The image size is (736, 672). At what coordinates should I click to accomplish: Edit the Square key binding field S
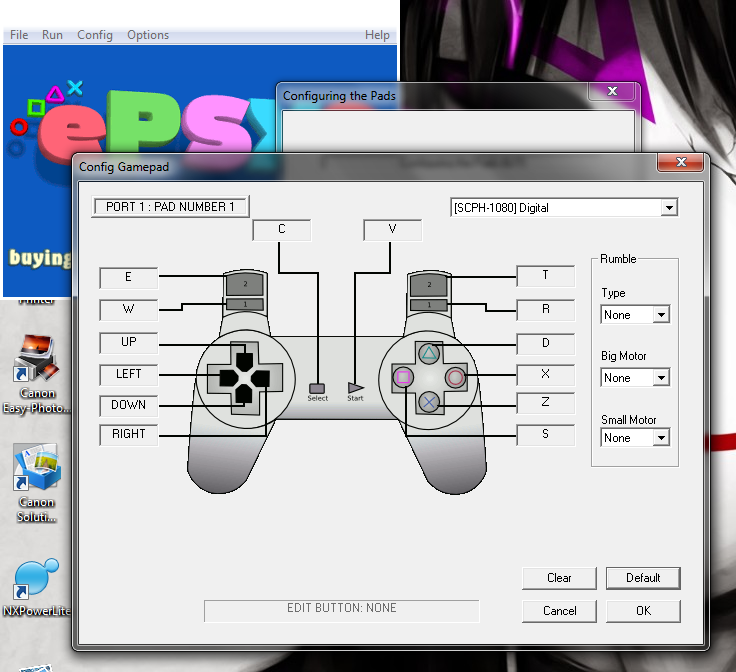[x=545, y=434]
